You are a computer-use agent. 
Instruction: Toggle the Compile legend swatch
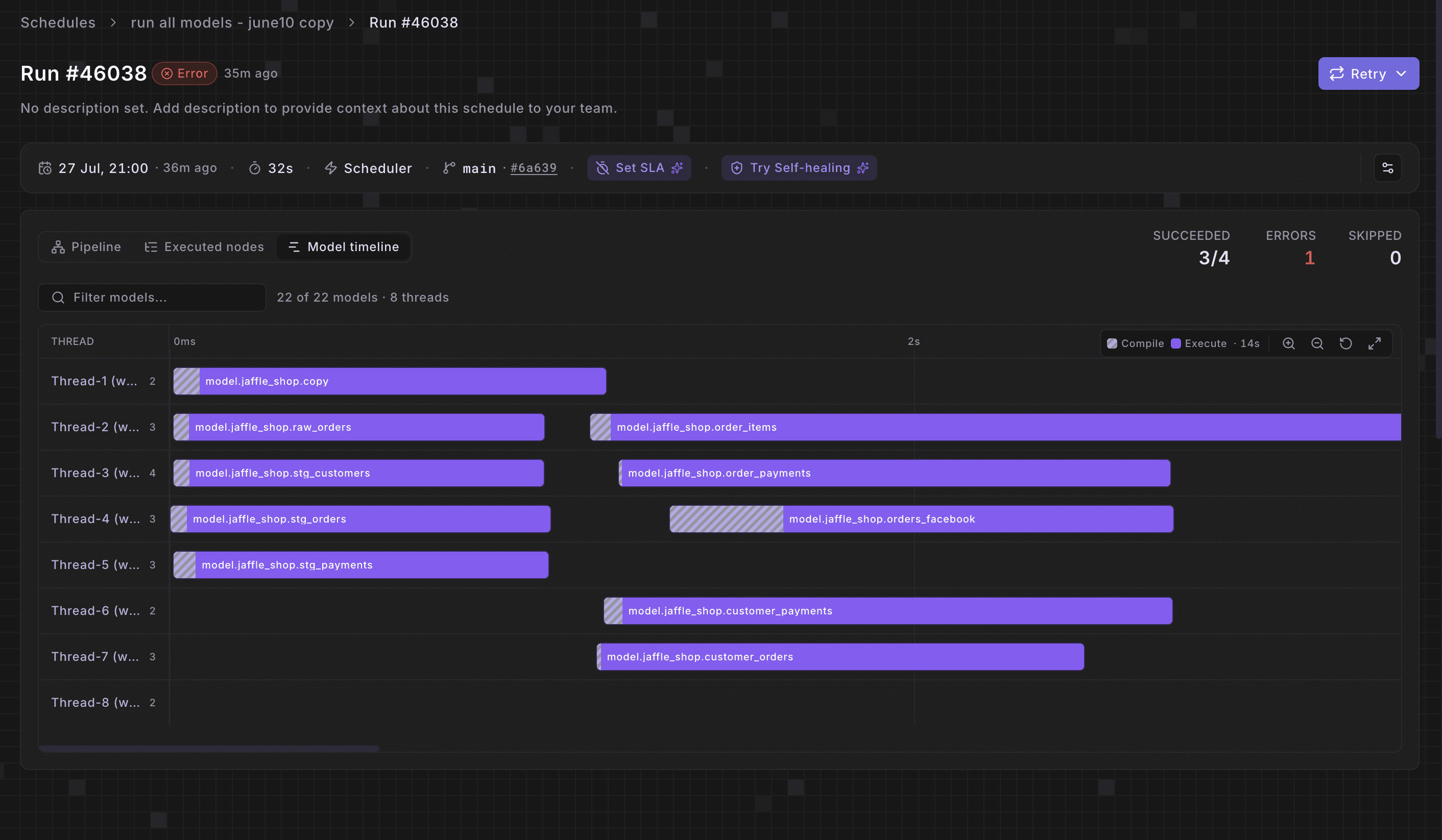(1112, 343)
